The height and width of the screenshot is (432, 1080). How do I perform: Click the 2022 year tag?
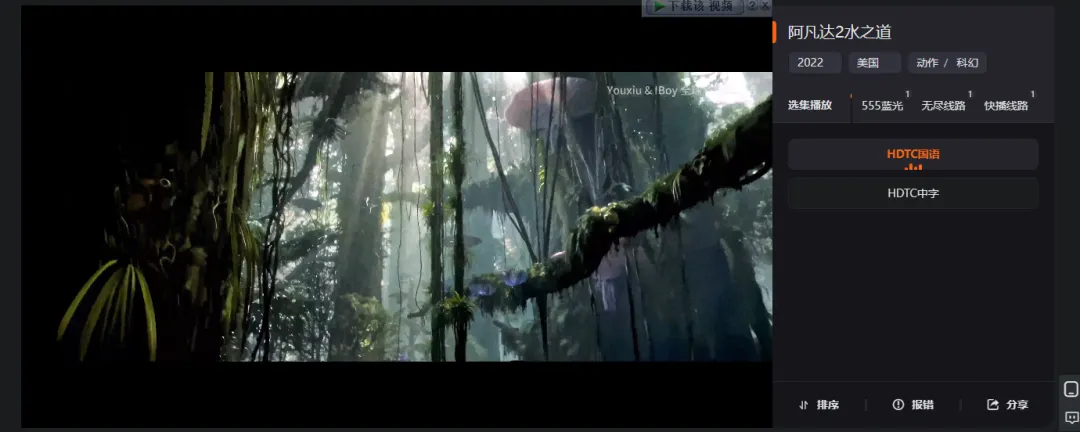[x=815, y=63]
